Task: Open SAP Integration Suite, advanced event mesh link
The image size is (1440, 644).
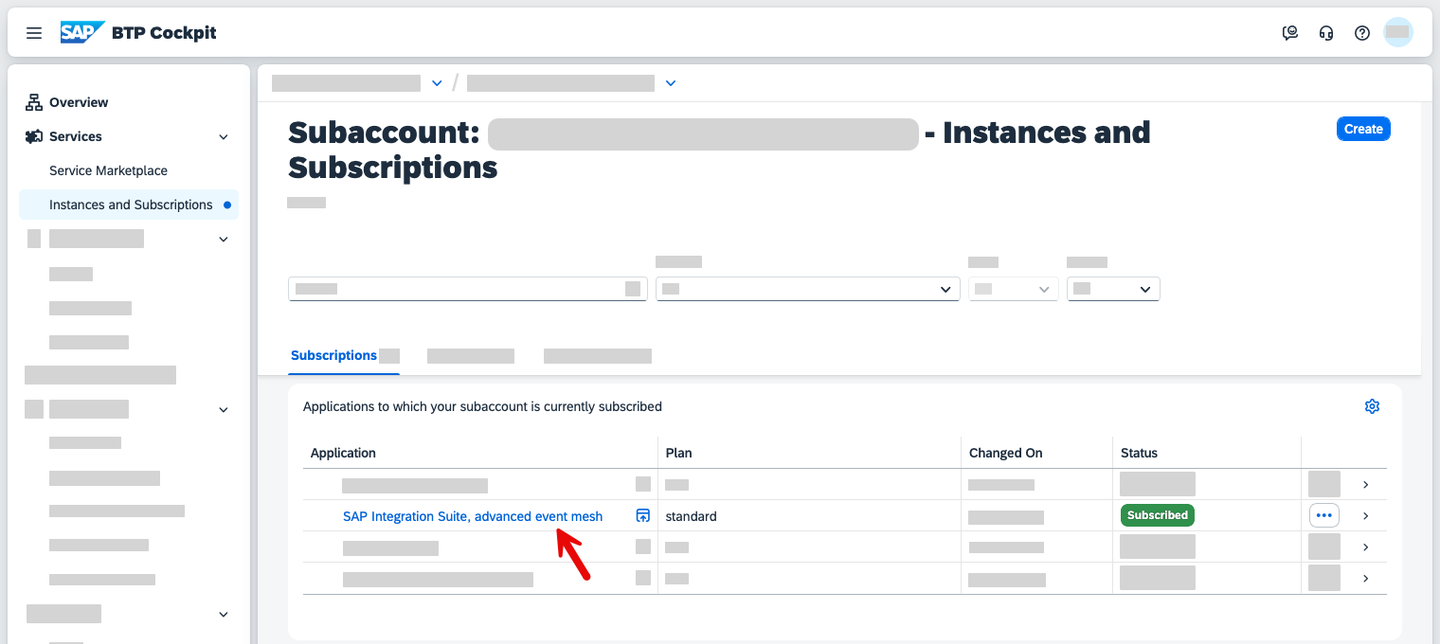Action: 473,516
